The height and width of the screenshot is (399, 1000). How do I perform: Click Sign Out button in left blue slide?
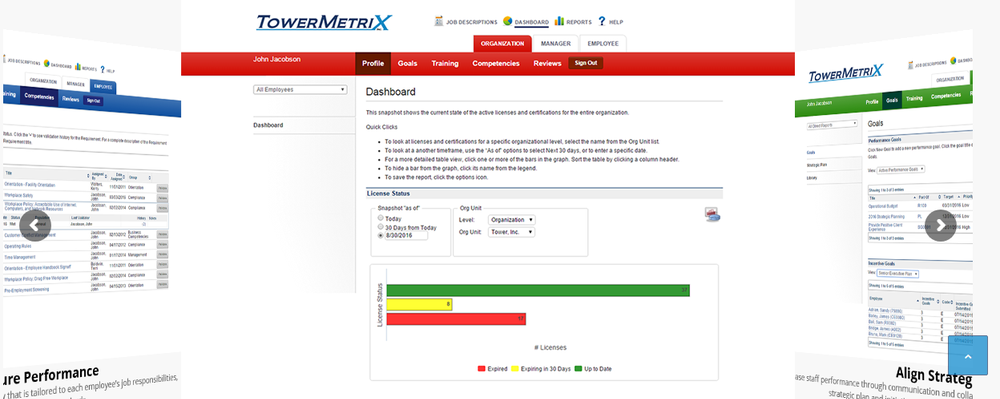click(93, 101)
